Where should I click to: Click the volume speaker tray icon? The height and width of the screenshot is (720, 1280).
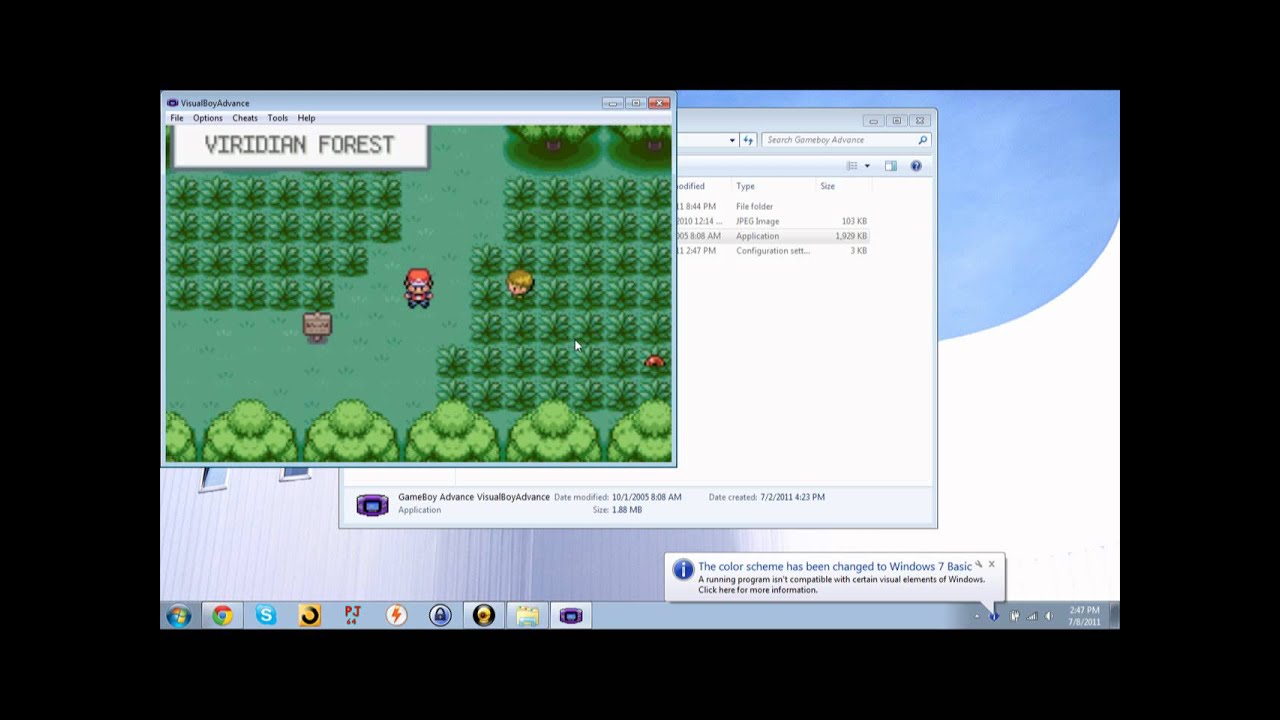[x=1048, y=616]
